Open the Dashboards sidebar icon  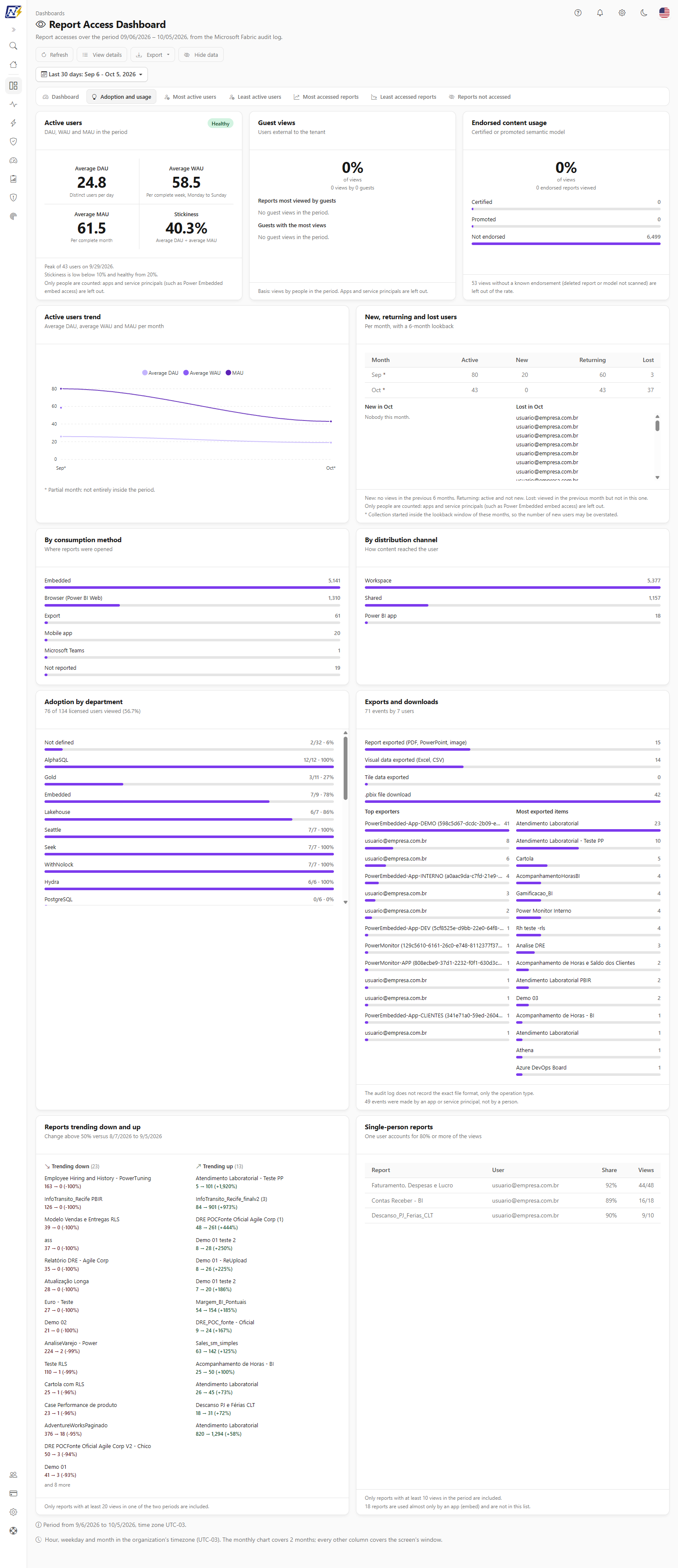14,86
